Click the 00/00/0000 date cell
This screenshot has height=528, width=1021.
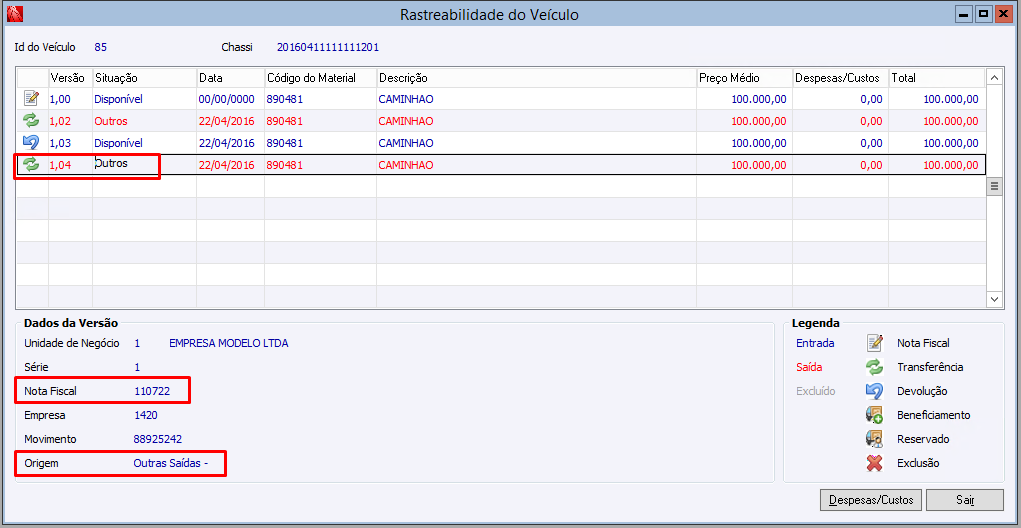point(227,99)
